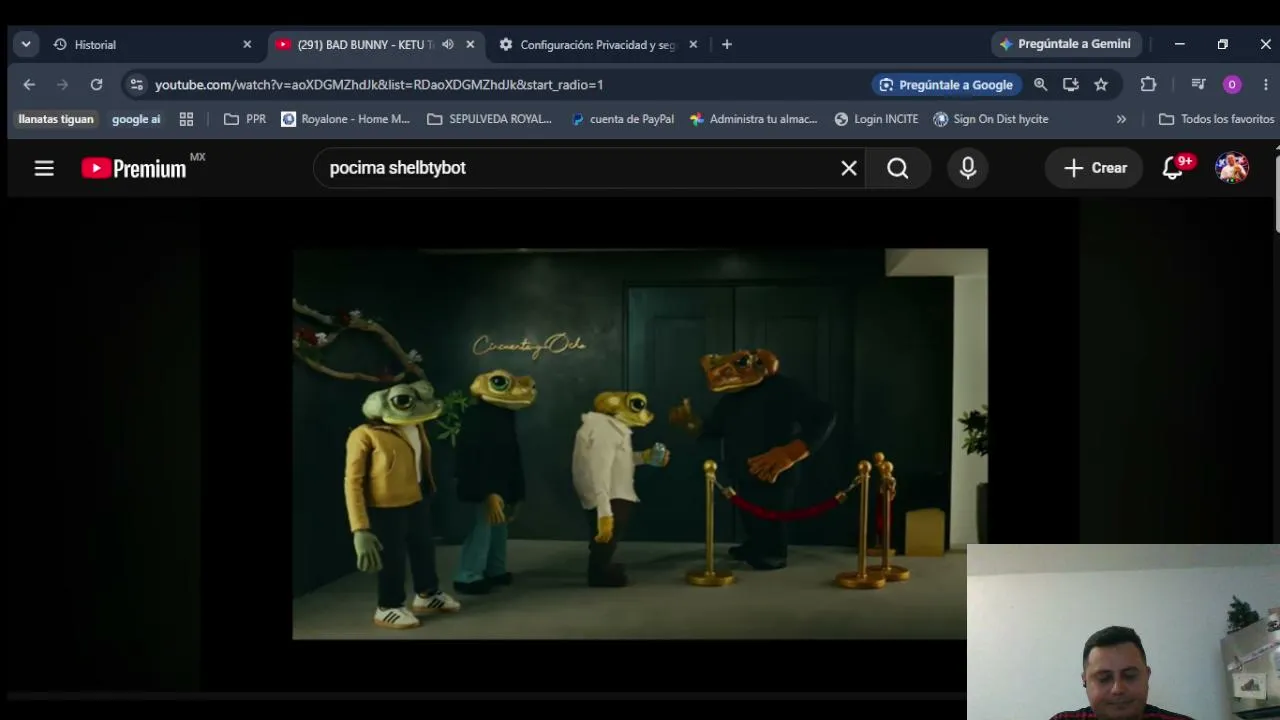Minimize the Chrome window
This screenshot has width=1280, height=720.
[x=1180, y=44]
